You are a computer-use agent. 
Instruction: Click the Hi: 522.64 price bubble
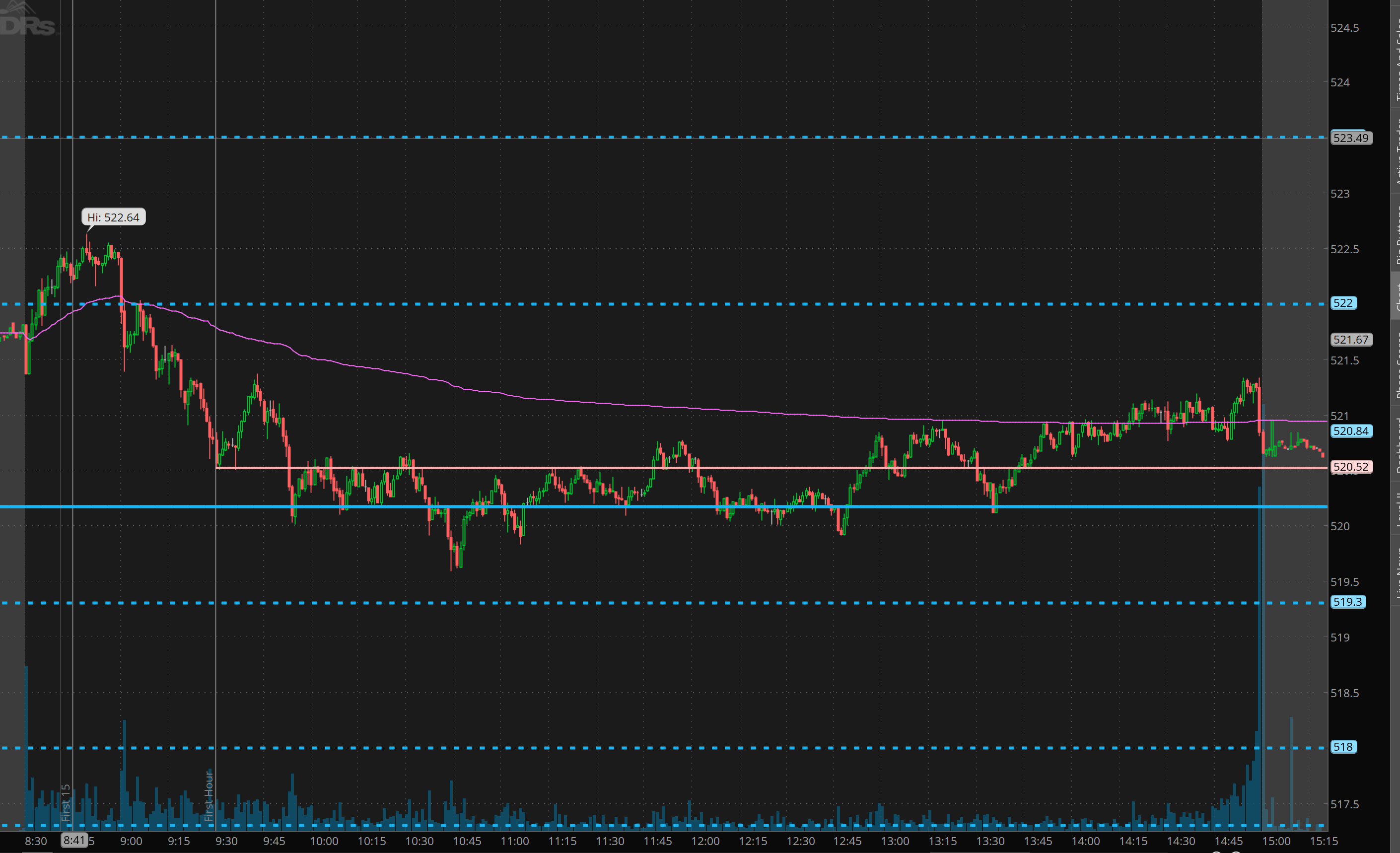click(x=113, y=217)
